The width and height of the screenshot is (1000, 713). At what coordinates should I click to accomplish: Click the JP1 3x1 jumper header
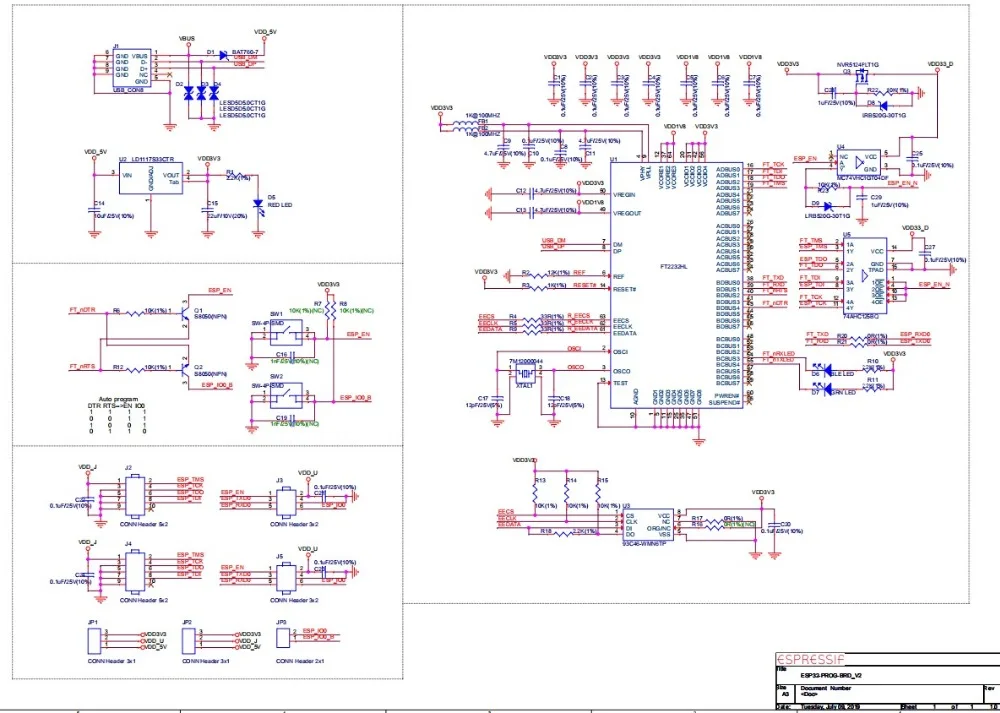point(94,640)
